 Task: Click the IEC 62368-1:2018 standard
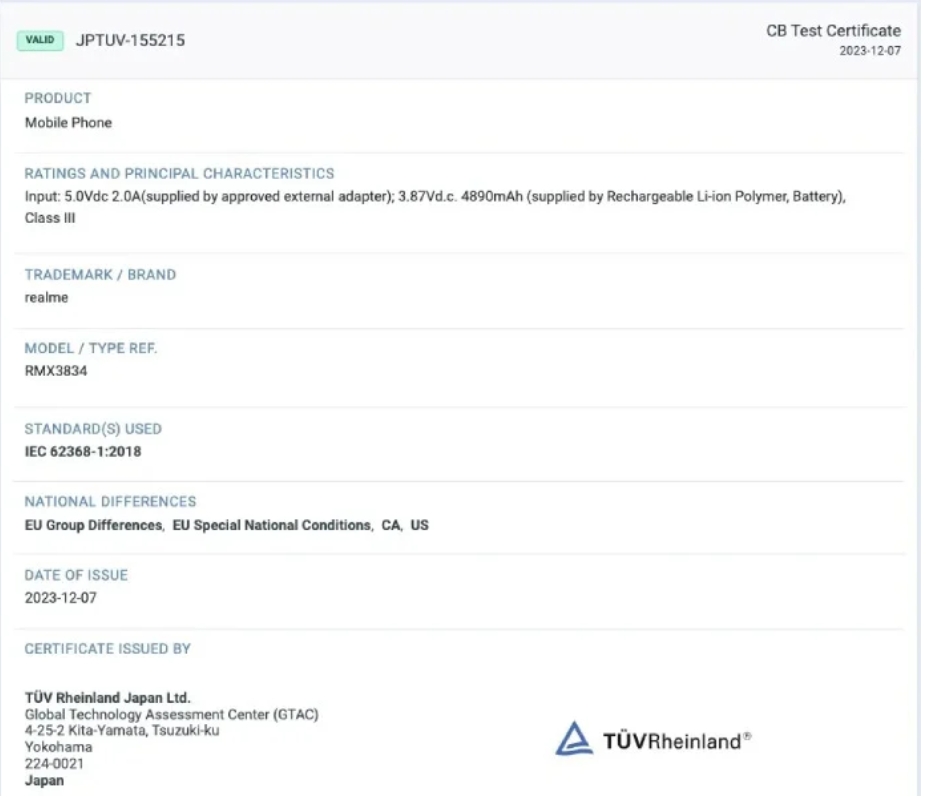(83, 451)
